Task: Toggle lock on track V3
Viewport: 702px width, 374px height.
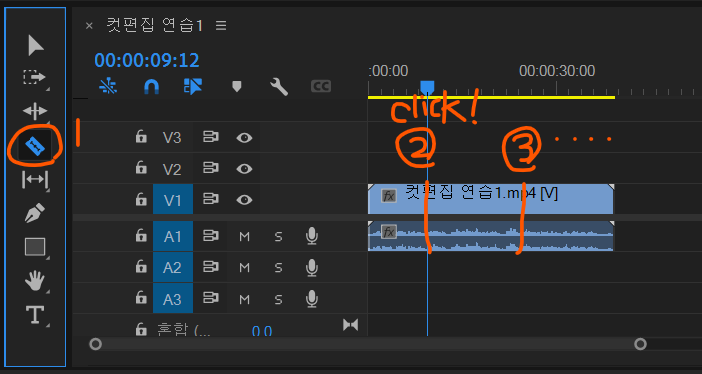Action: pos(141,137)
